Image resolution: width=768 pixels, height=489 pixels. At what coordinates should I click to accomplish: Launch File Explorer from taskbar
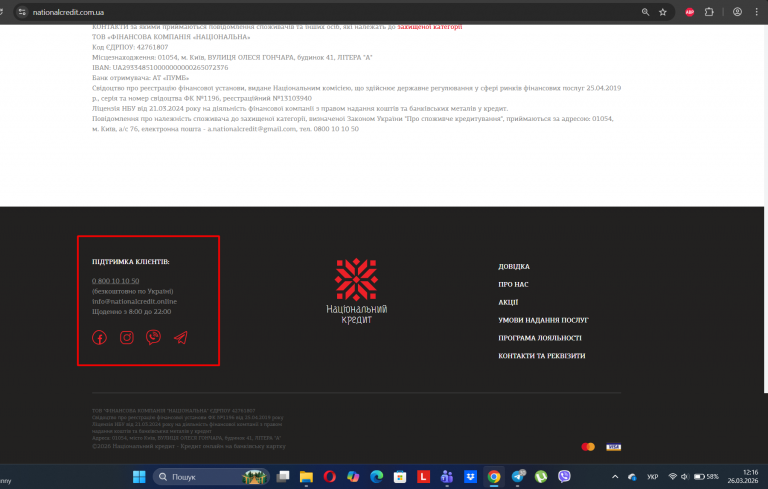tap(306, 477)
